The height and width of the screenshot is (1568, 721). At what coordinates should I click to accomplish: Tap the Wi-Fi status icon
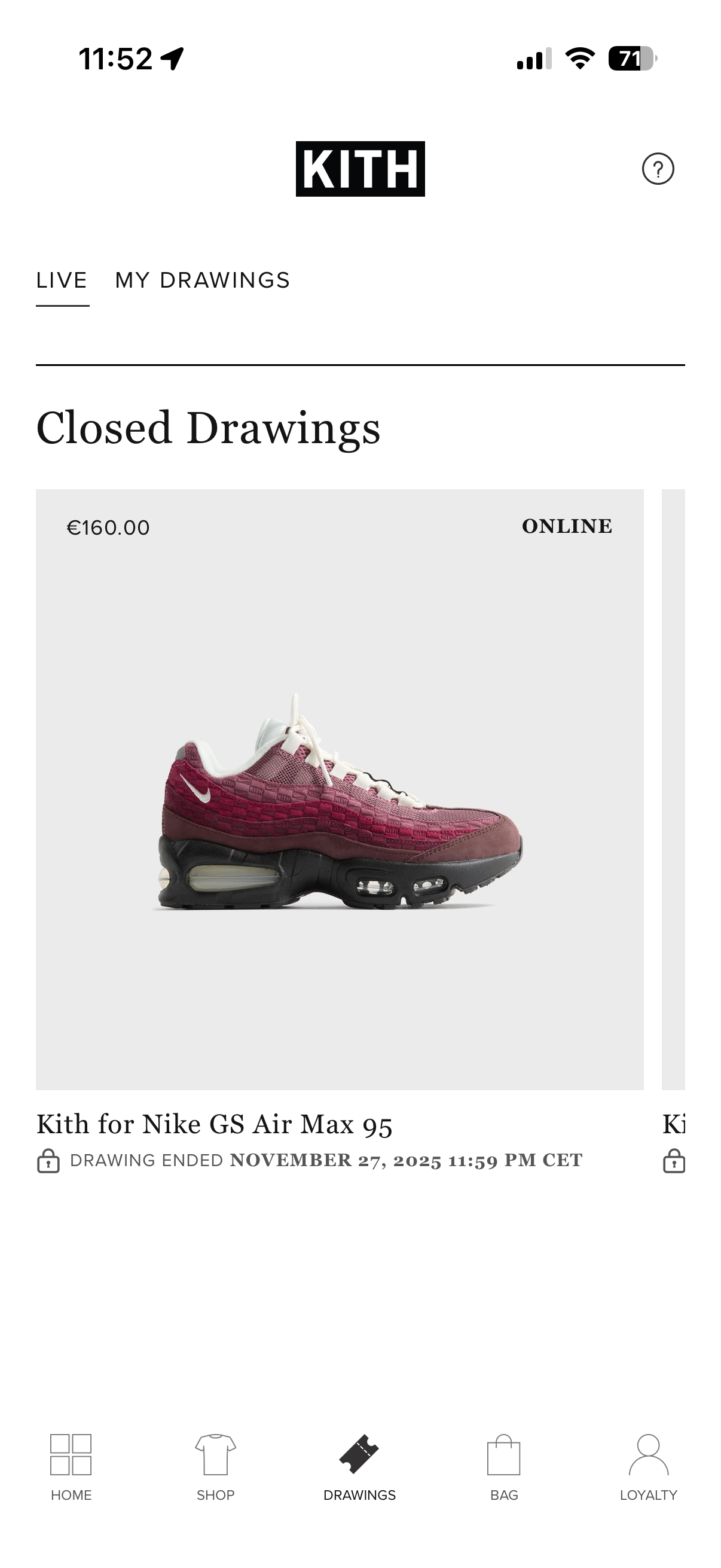point(580,59)
